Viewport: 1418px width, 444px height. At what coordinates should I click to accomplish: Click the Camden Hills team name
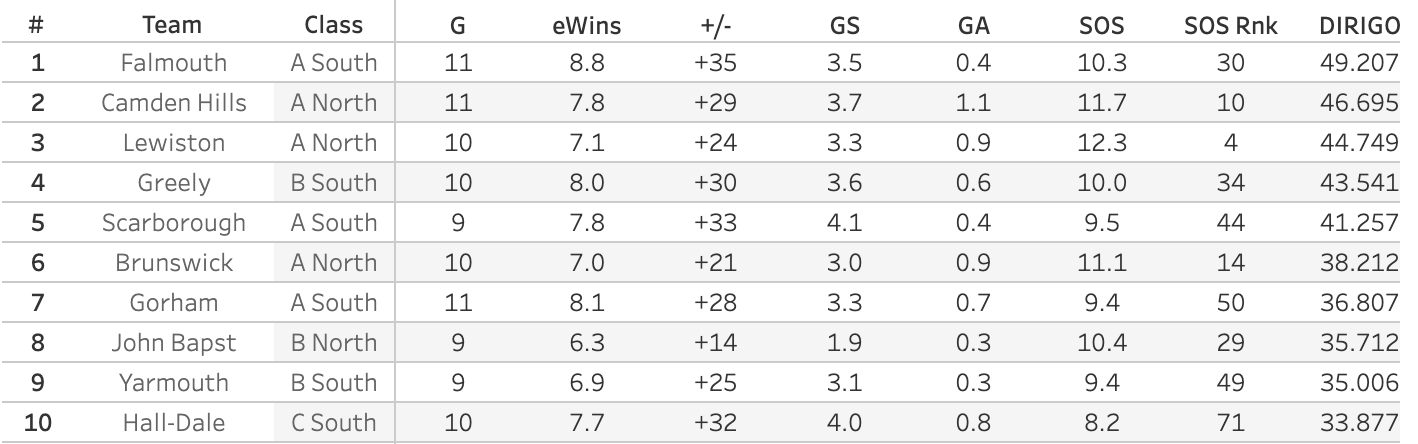tap(173, 103)
